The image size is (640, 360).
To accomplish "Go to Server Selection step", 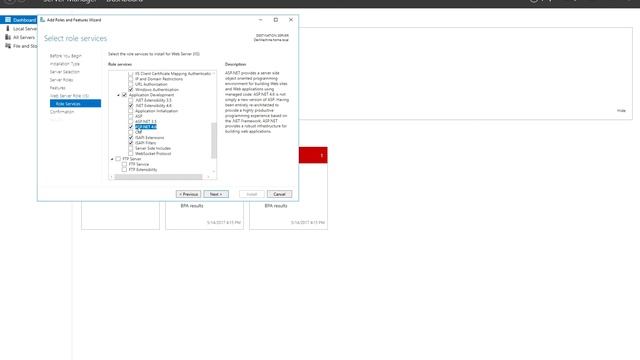I will pyautogui.click(x=65, y=72).
